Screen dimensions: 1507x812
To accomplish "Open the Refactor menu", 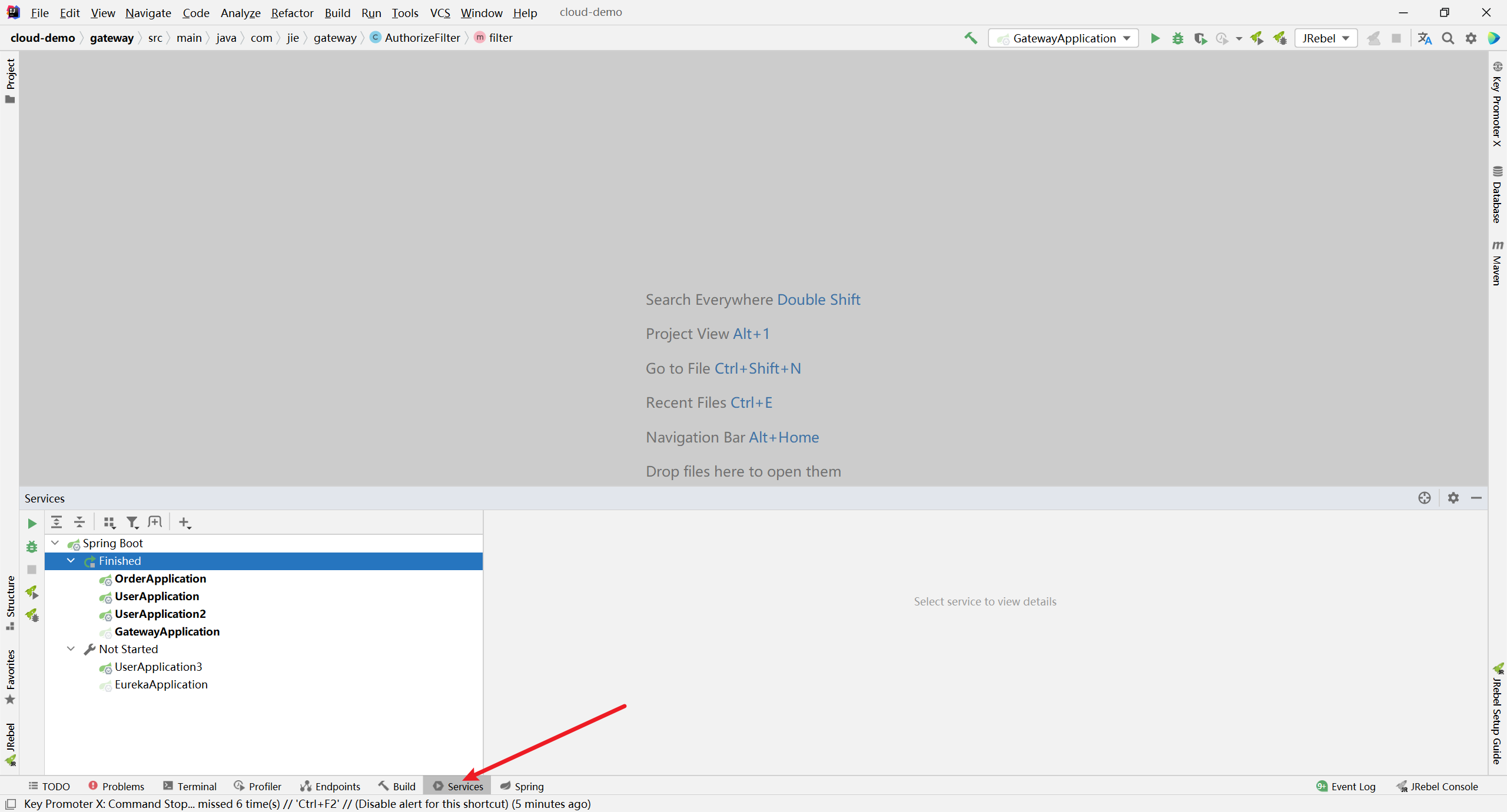I will (x=292, y=12).
